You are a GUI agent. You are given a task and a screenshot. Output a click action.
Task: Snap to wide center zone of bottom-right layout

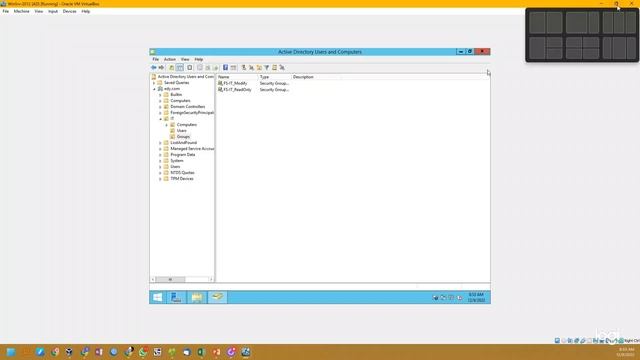tap(619, 48)
